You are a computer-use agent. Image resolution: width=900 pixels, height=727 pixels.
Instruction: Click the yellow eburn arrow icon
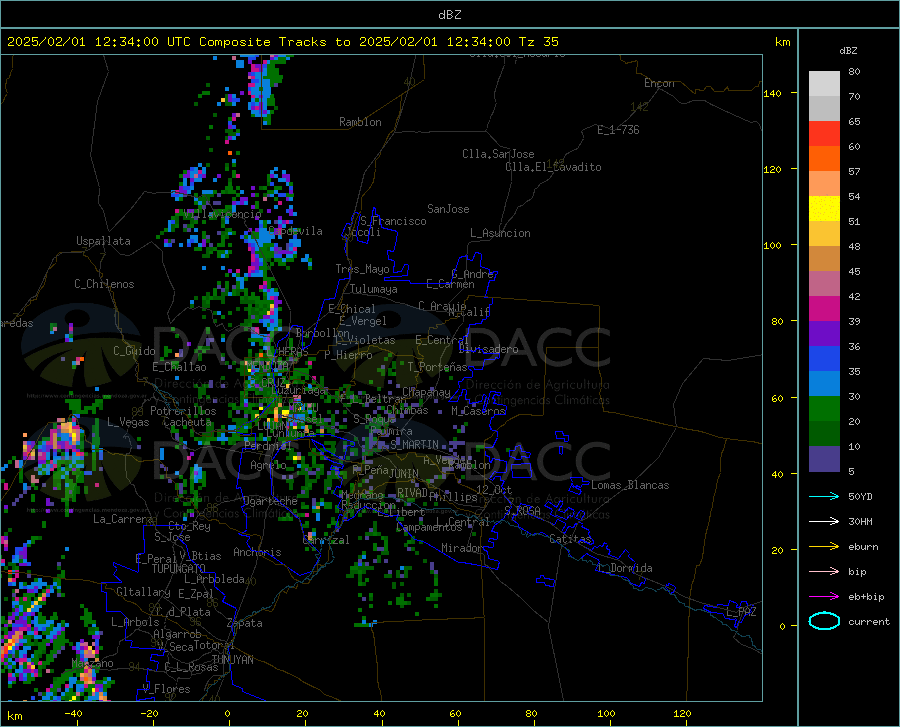tap(824, 546)
